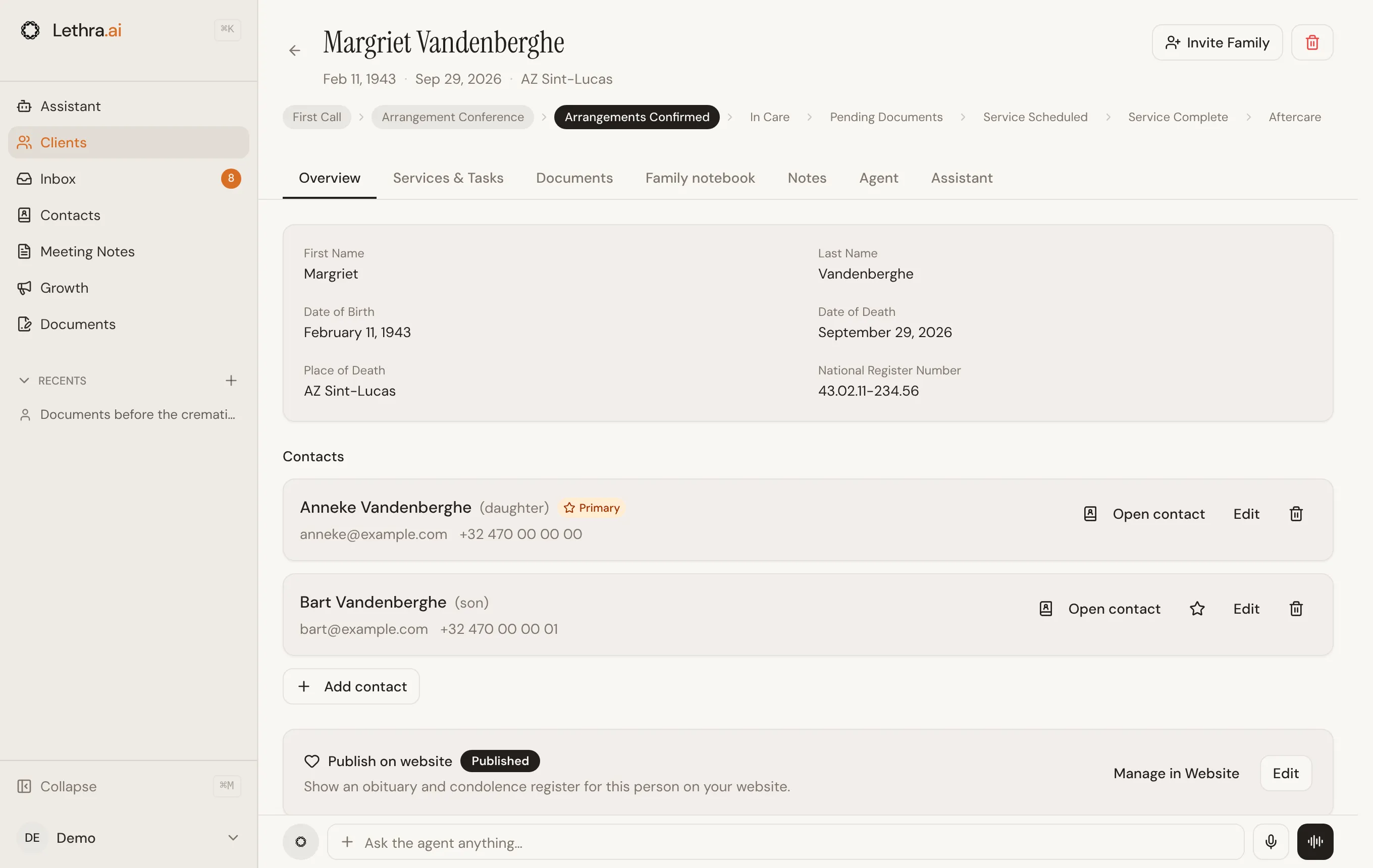Open Inbox in sidebar
Image resolution: width=1373 pixels, height=868 pixels.
click(129, 179)
